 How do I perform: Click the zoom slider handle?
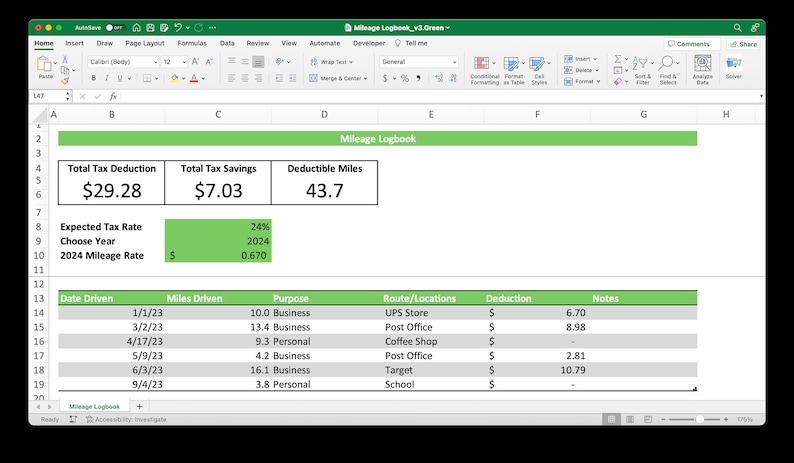point(699,419)
